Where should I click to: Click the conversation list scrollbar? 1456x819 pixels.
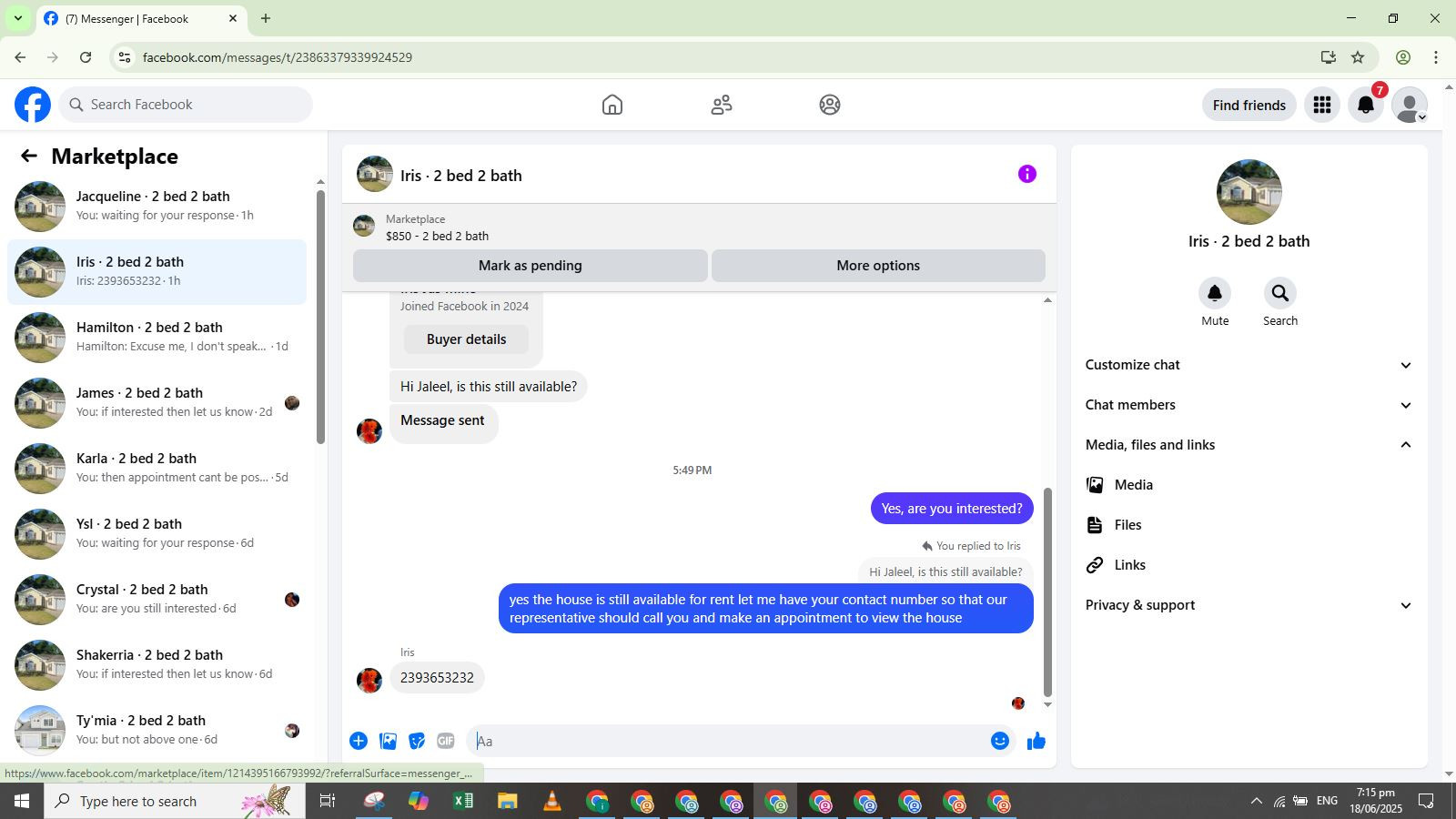point(320,317)
